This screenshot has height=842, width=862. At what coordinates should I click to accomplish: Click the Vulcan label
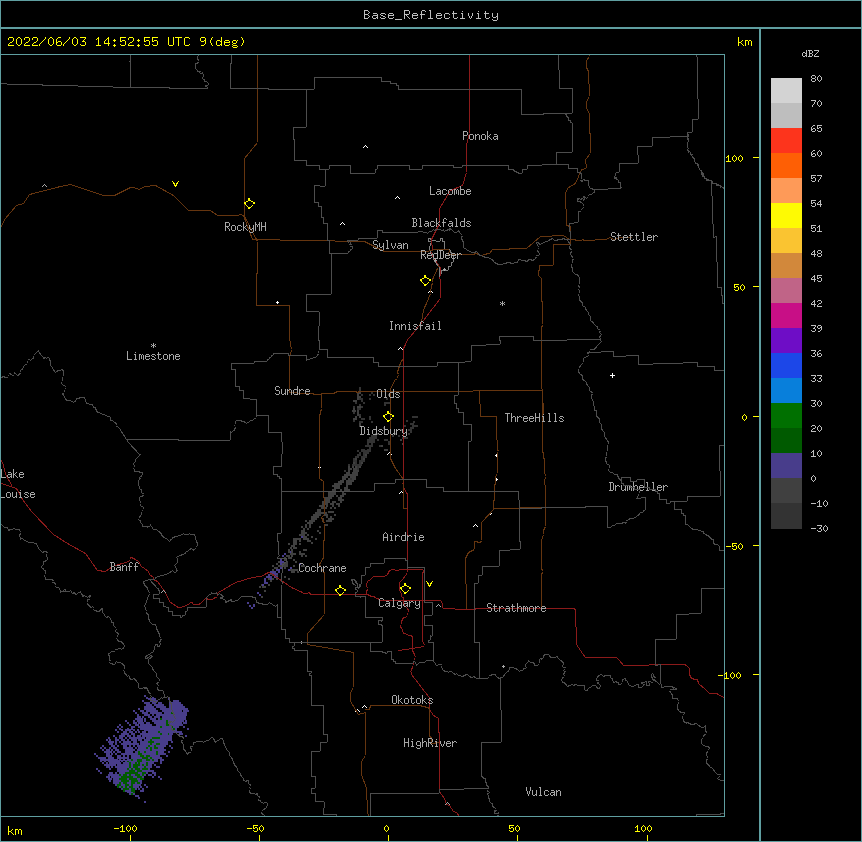(x=543, y=792)
